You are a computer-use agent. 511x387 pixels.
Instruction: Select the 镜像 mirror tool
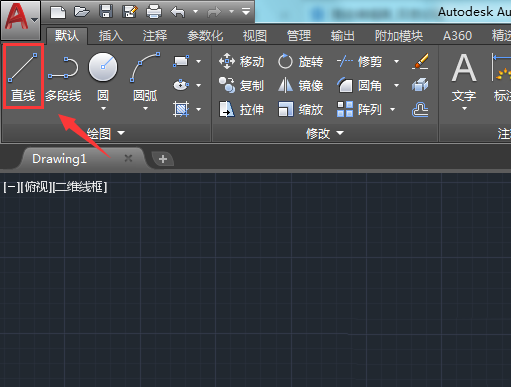[x=300, y=86]
